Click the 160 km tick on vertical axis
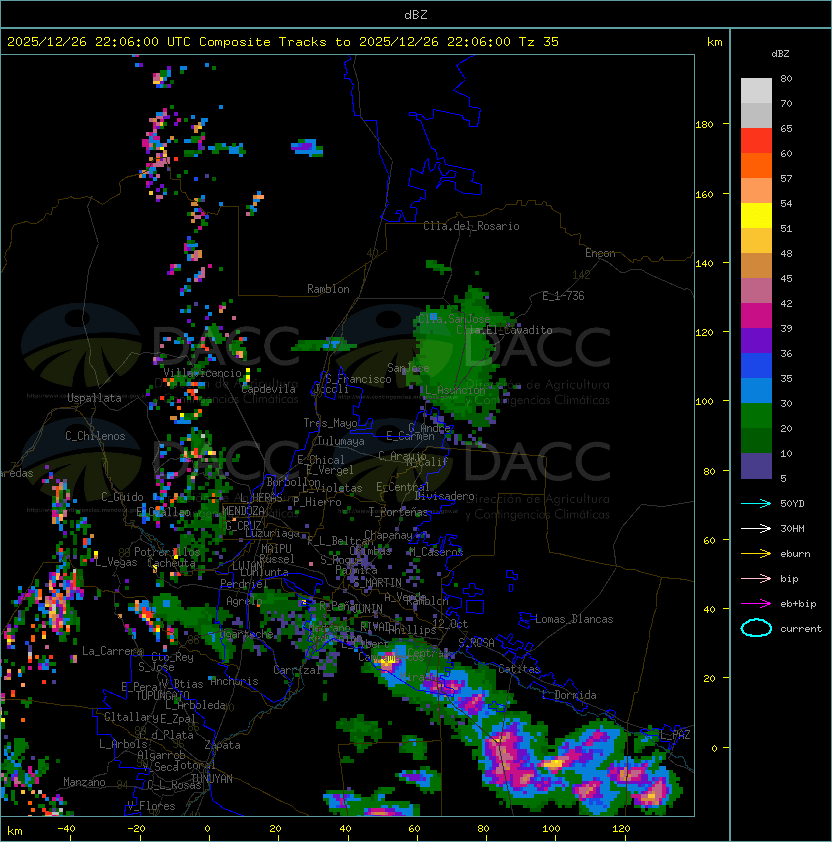Screen dimensions: 832x842 click(x=704, y=194)
